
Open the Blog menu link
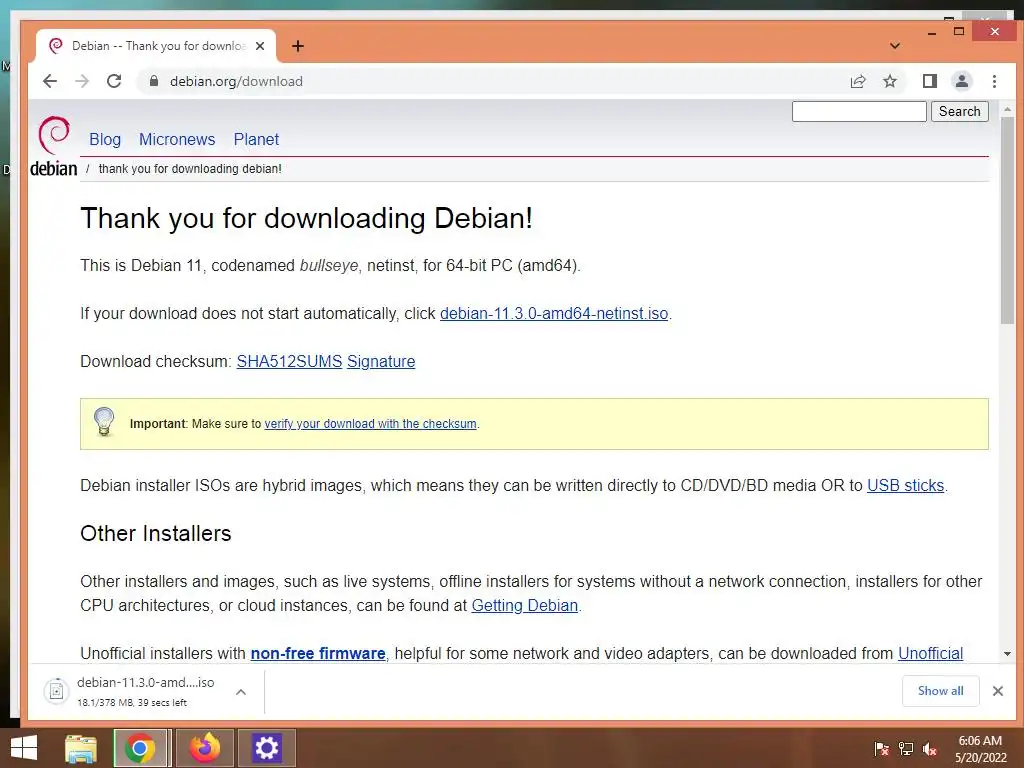tap(105, 139)
